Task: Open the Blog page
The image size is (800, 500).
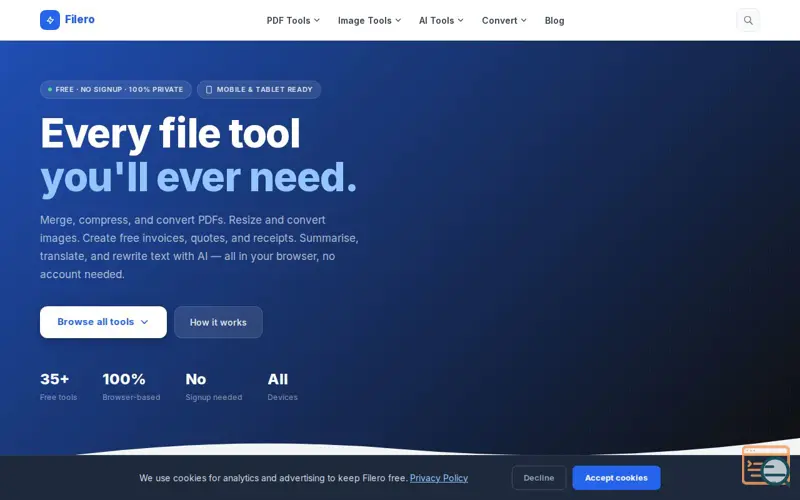Action: (554, 20)
